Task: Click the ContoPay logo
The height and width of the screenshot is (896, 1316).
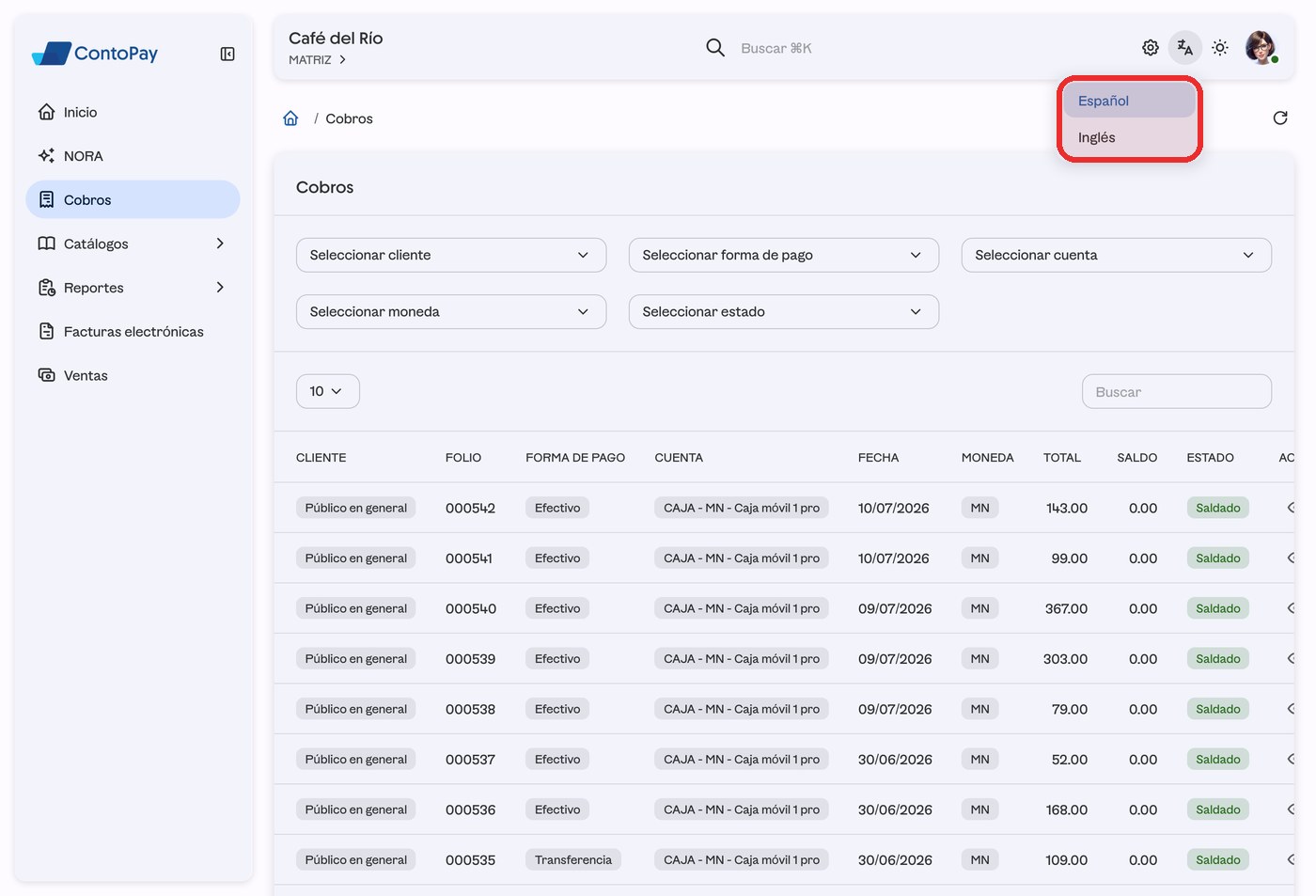Action: click(95, 54)
